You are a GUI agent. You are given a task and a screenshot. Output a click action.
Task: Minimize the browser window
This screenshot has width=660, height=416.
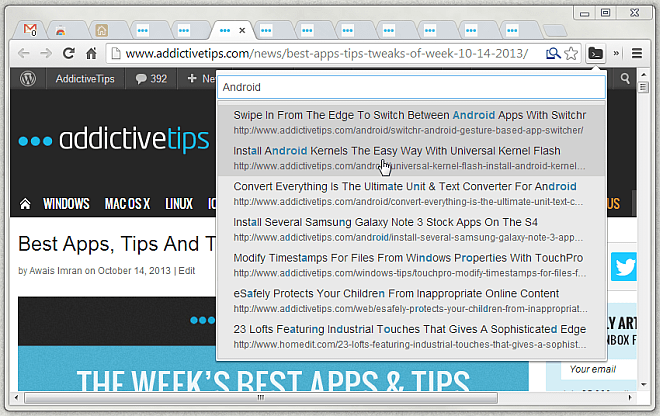click(x=584, y=13)
